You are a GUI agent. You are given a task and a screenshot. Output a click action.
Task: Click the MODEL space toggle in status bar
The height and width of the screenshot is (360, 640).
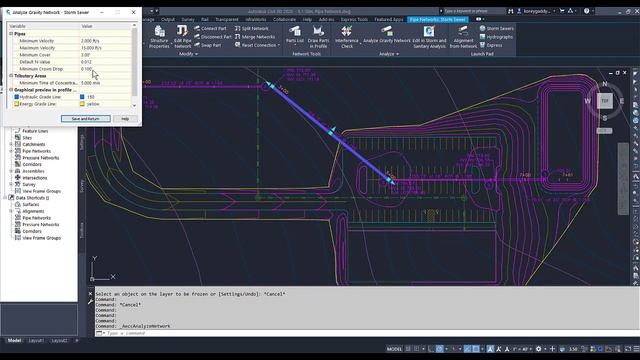pos(394,349)
